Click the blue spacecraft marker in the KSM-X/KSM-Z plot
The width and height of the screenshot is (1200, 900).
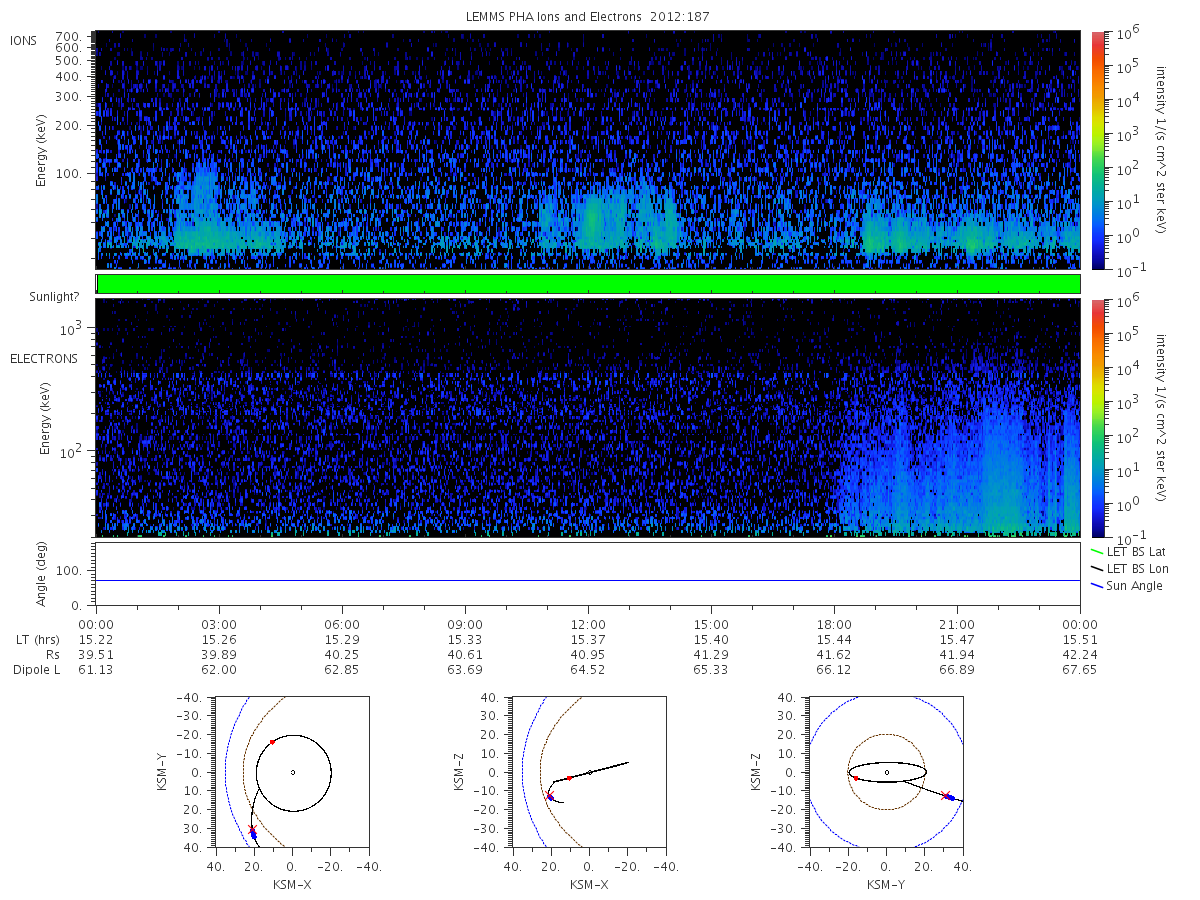551,798
